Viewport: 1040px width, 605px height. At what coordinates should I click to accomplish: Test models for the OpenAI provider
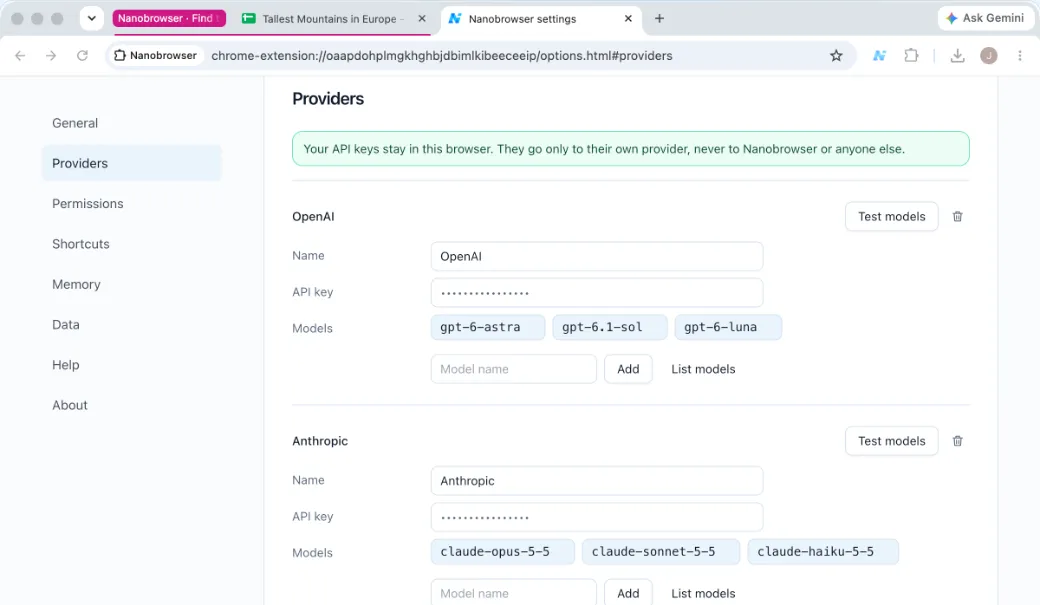(891, 216)
